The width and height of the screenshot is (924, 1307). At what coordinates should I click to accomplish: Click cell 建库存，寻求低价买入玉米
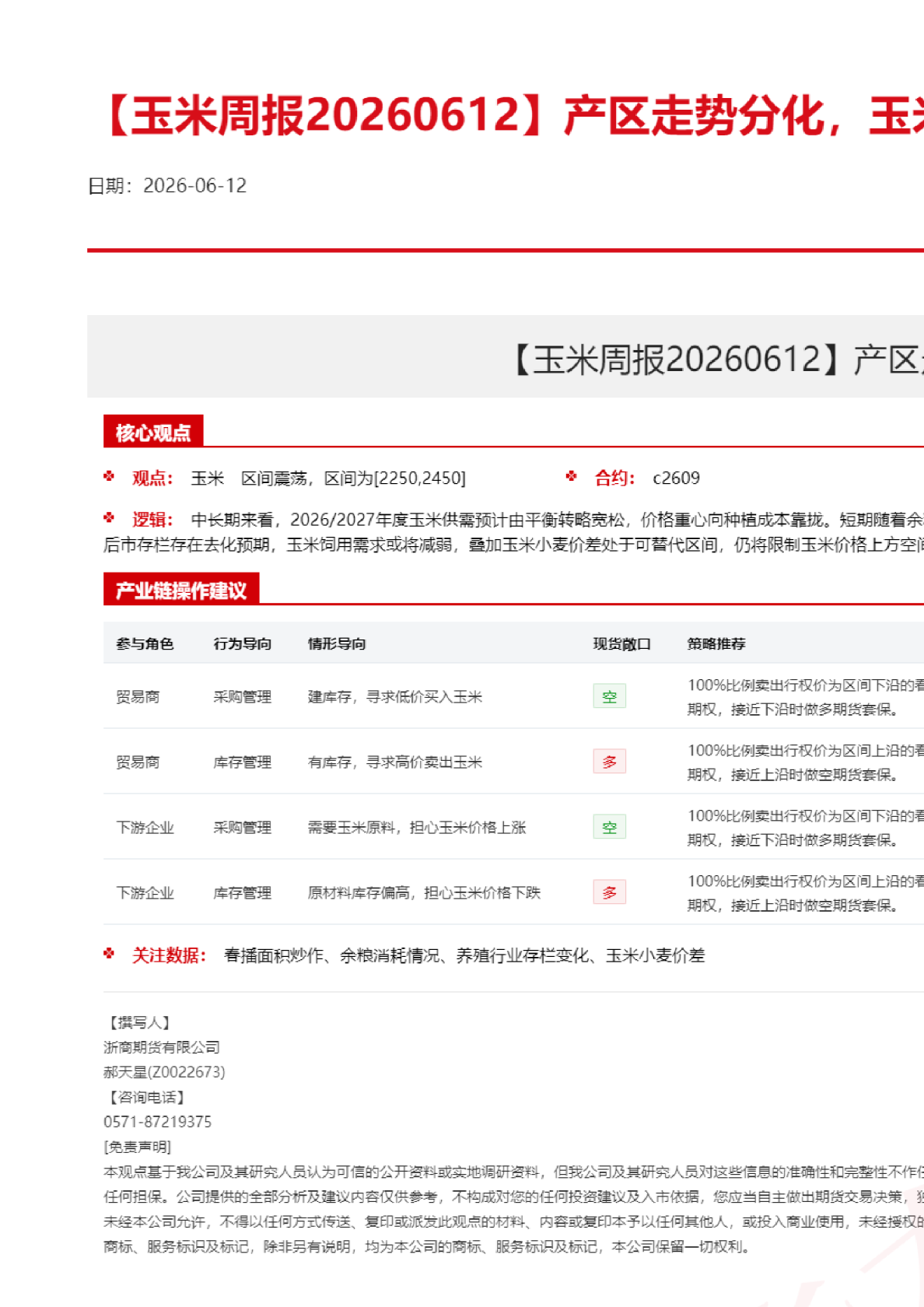point(395,697)
